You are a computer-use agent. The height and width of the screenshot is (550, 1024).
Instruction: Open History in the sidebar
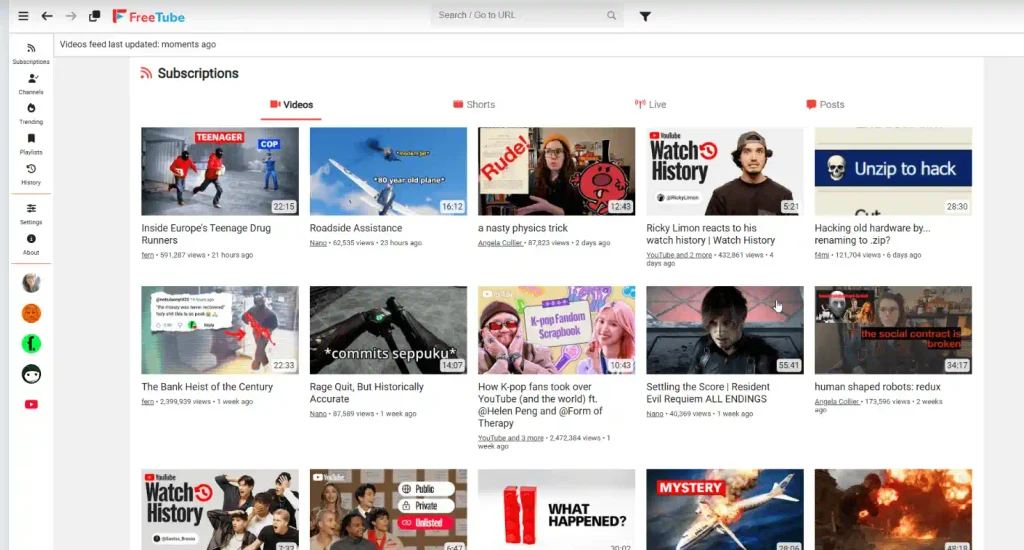tap(31, 174)
